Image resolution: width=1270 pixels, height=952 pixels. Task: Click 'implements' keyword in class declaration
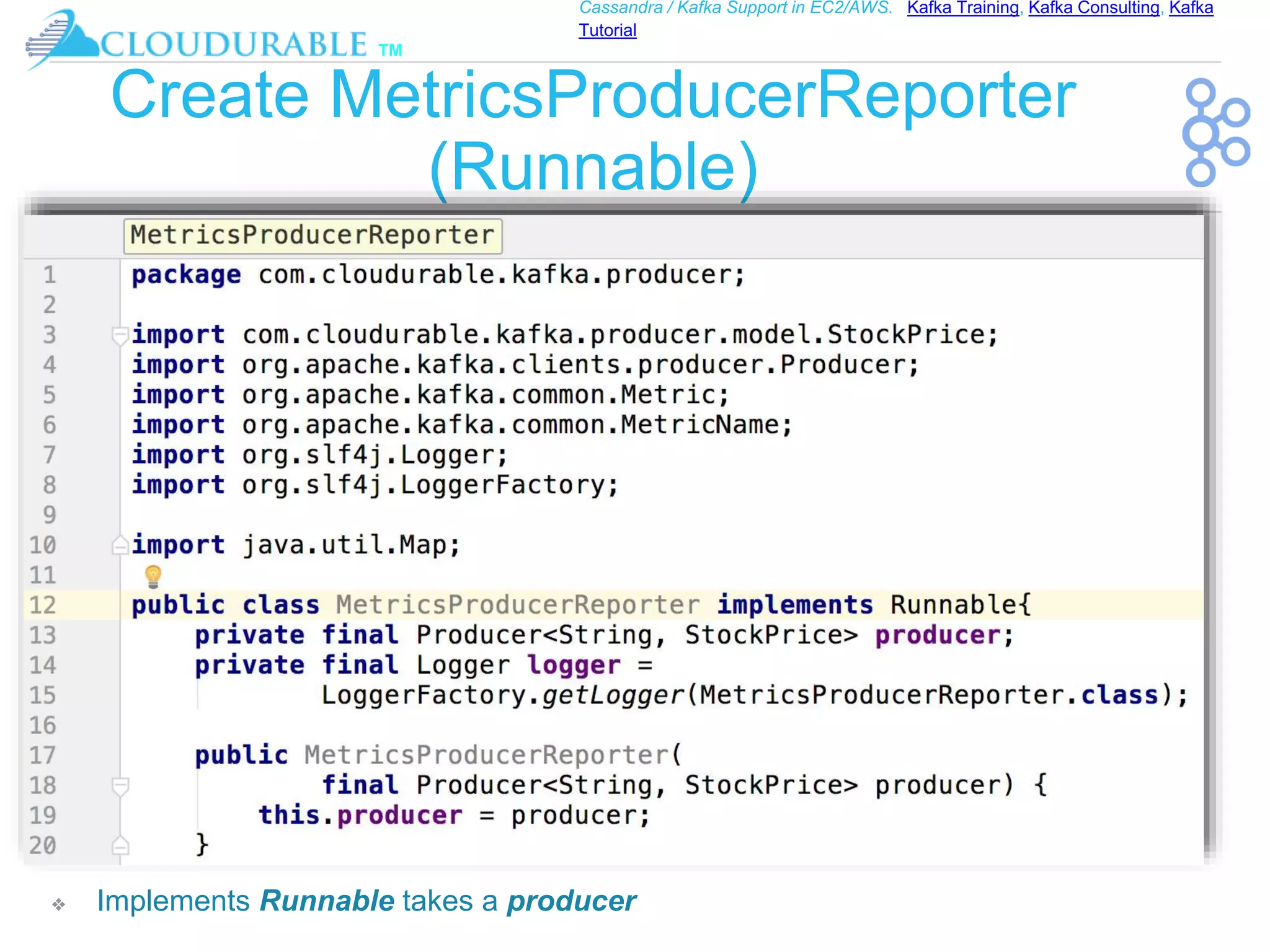(795, 605)
